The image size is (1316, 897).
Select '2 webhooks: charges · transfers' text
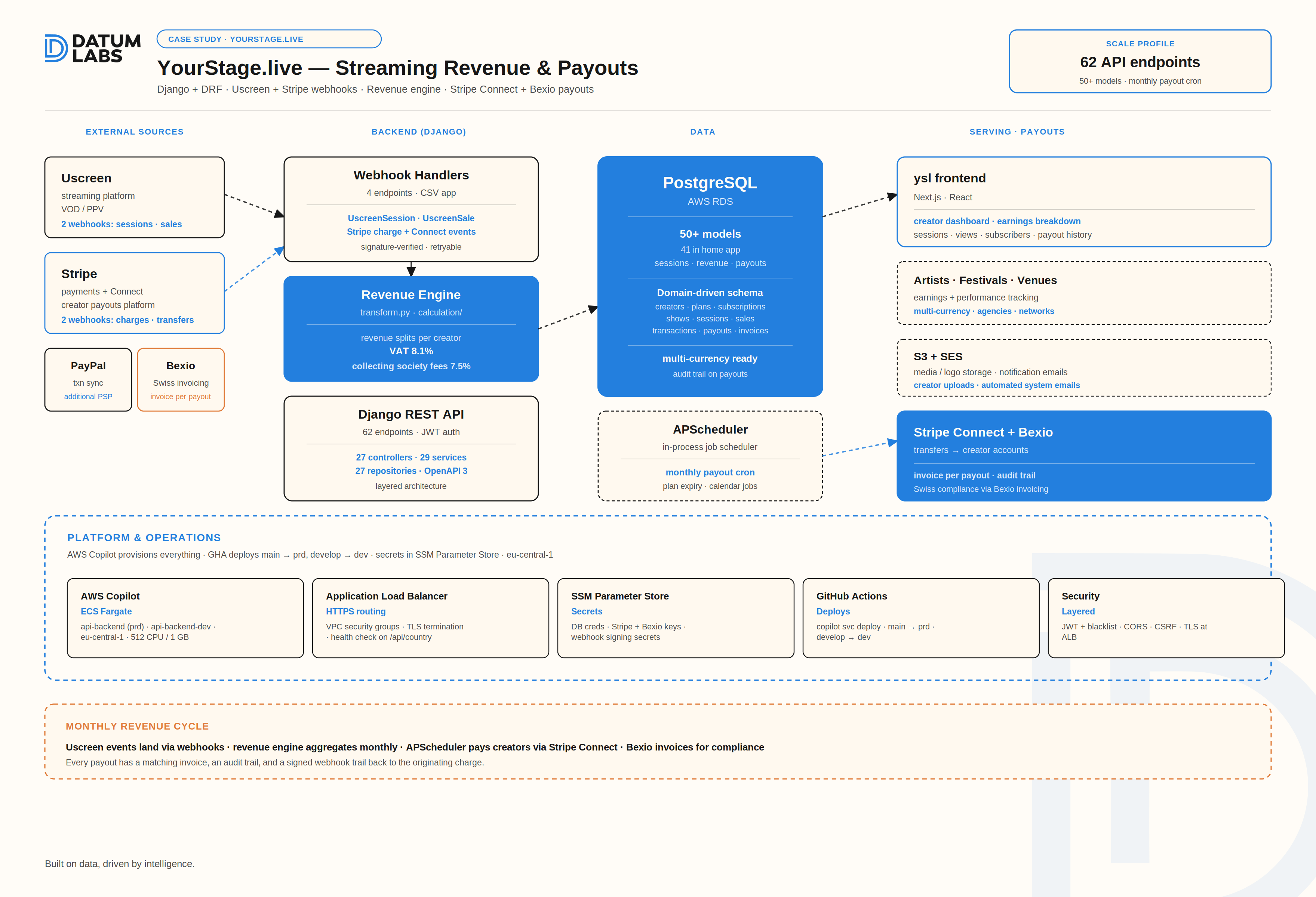(127, 320)
